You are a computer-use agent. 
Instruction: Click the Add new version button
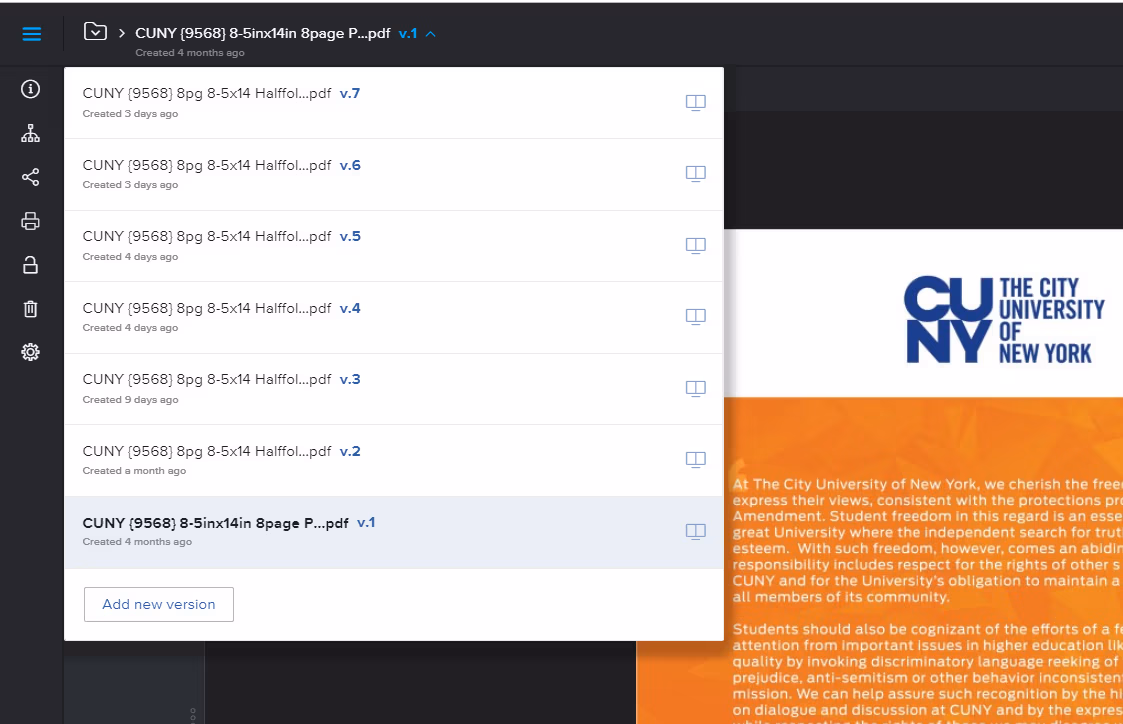point(159,604)
